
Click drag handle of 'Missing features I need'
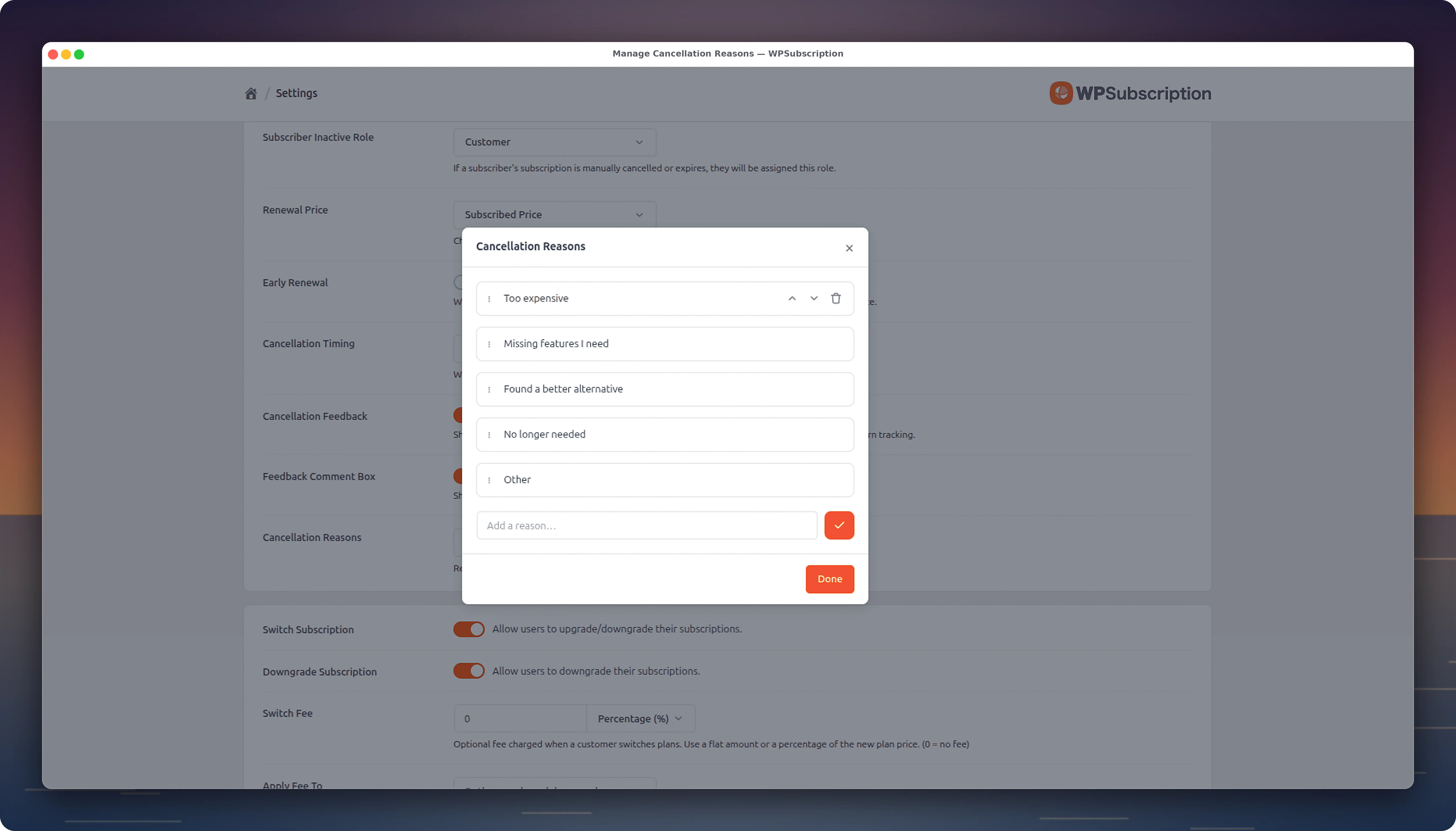489,344
